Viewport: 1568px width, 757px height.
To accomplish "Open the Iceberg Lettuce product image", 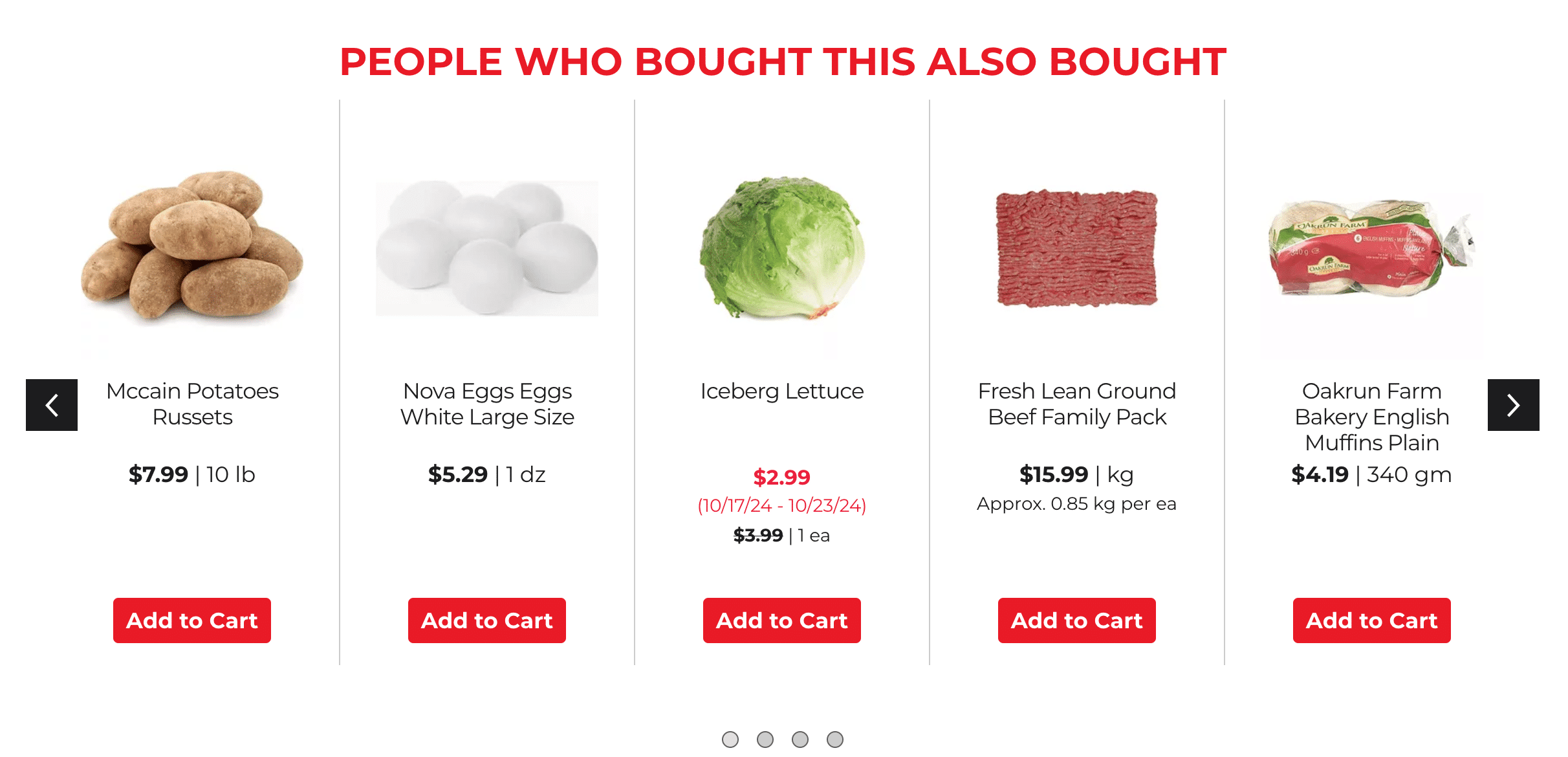I will tap(782, 248).
